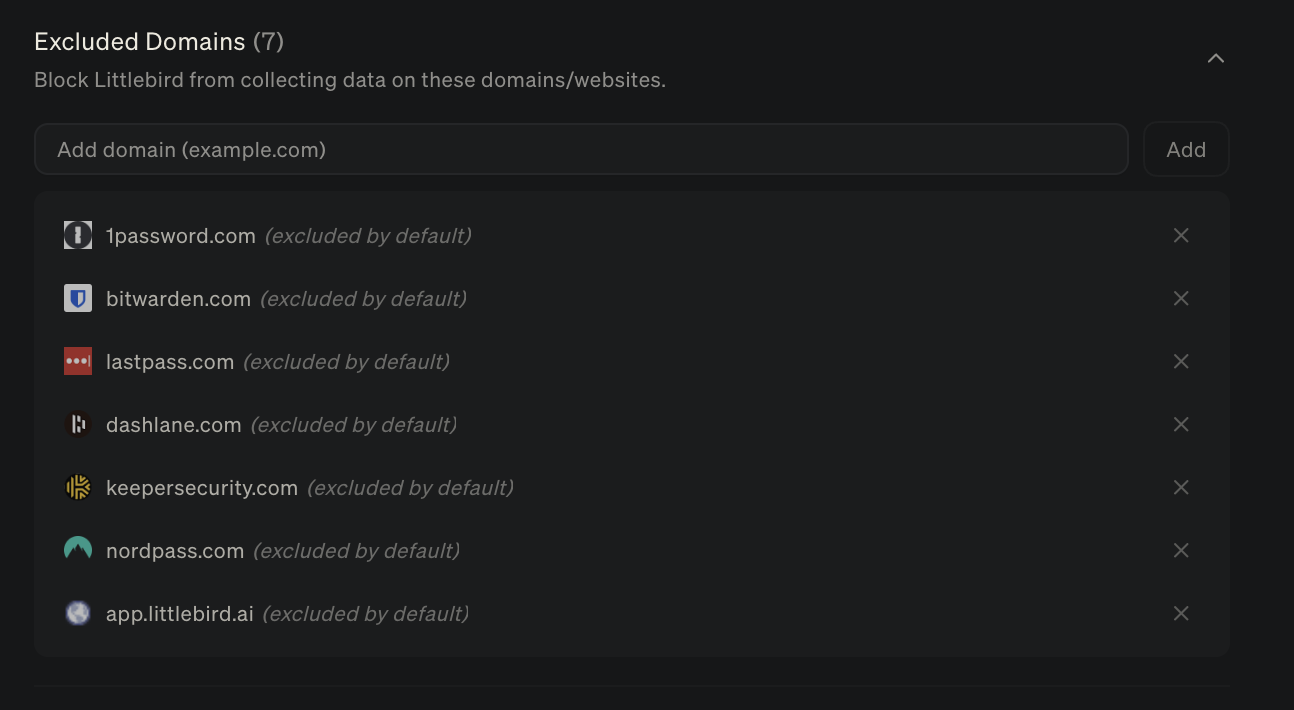Delete keepersecurity.com exclusion
The width and height of the screenshot is (1294, 710).
tap(1181, 488)
